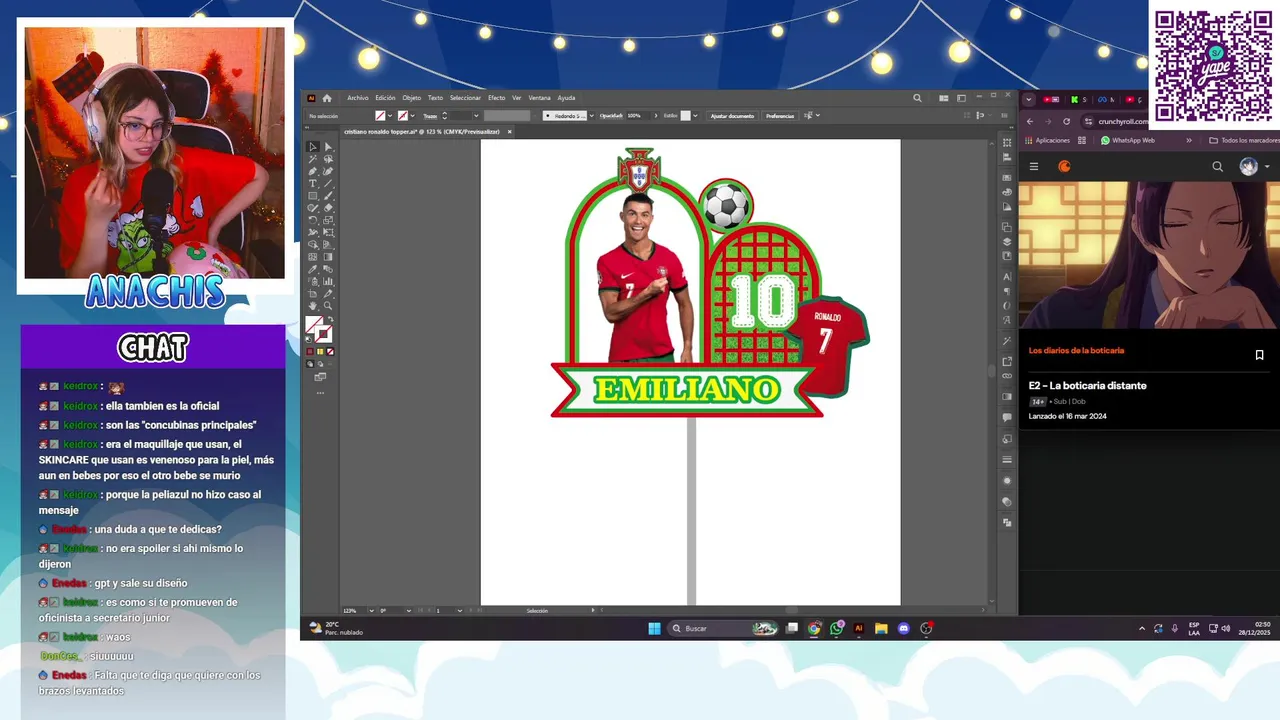Screen dimensions: 1280x720
Task: Open WhatsApp Web bookmark in browser
Action: click(1127, 140)
